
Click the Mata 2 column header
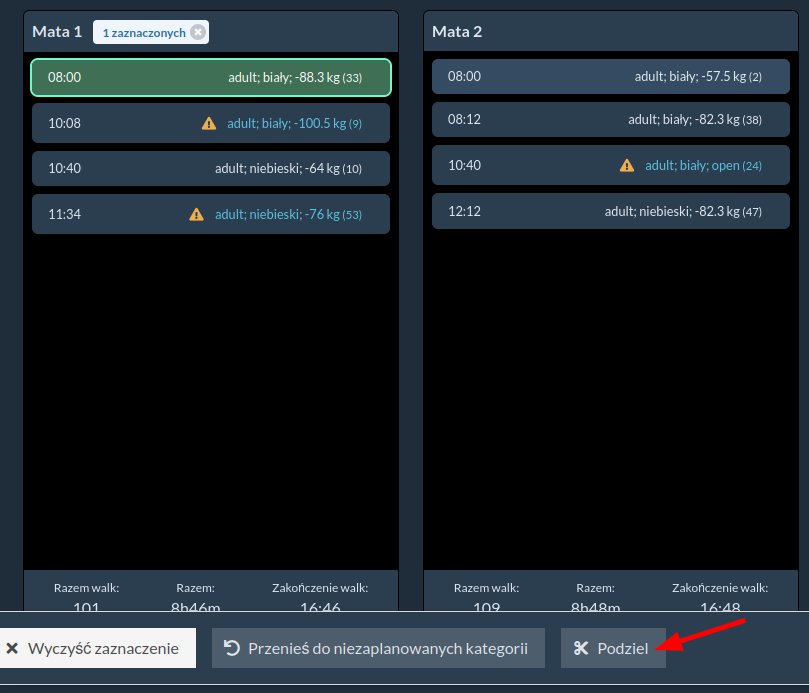[457, 32]
